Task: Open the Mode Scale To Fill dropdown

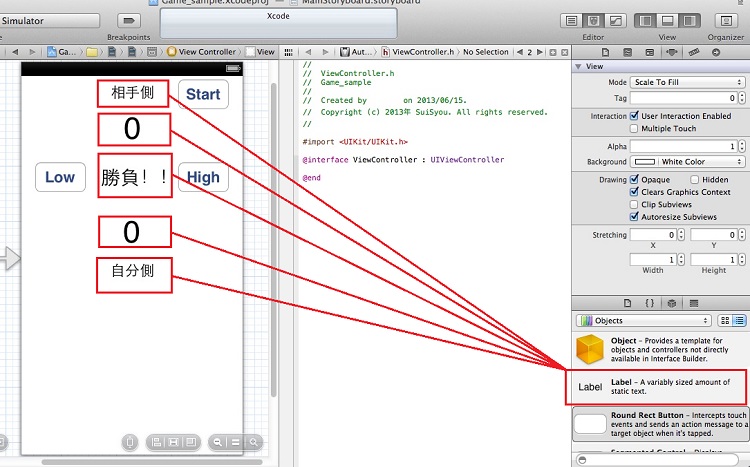Action: pyautogui.click(x=687, y=82)
